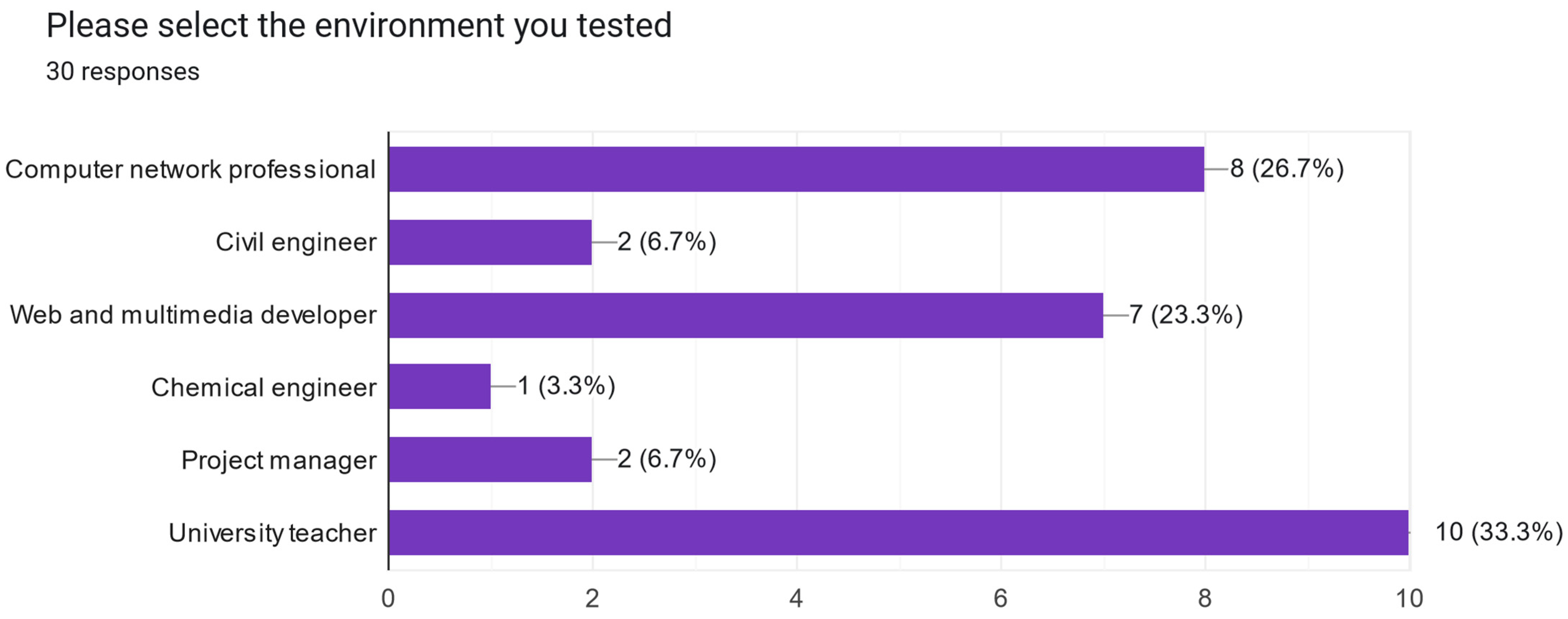Click the '30 responses' text
1568x619 pixels.
tap(122, 72)
